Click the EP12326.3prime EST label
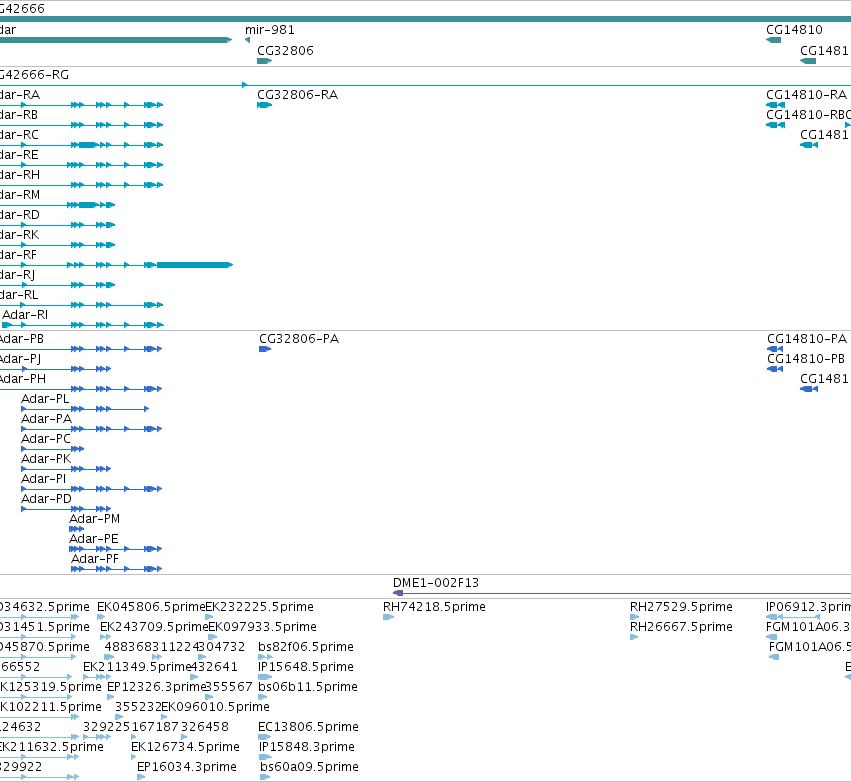Viewport: 851px width, 782px height. pos(156,687)
